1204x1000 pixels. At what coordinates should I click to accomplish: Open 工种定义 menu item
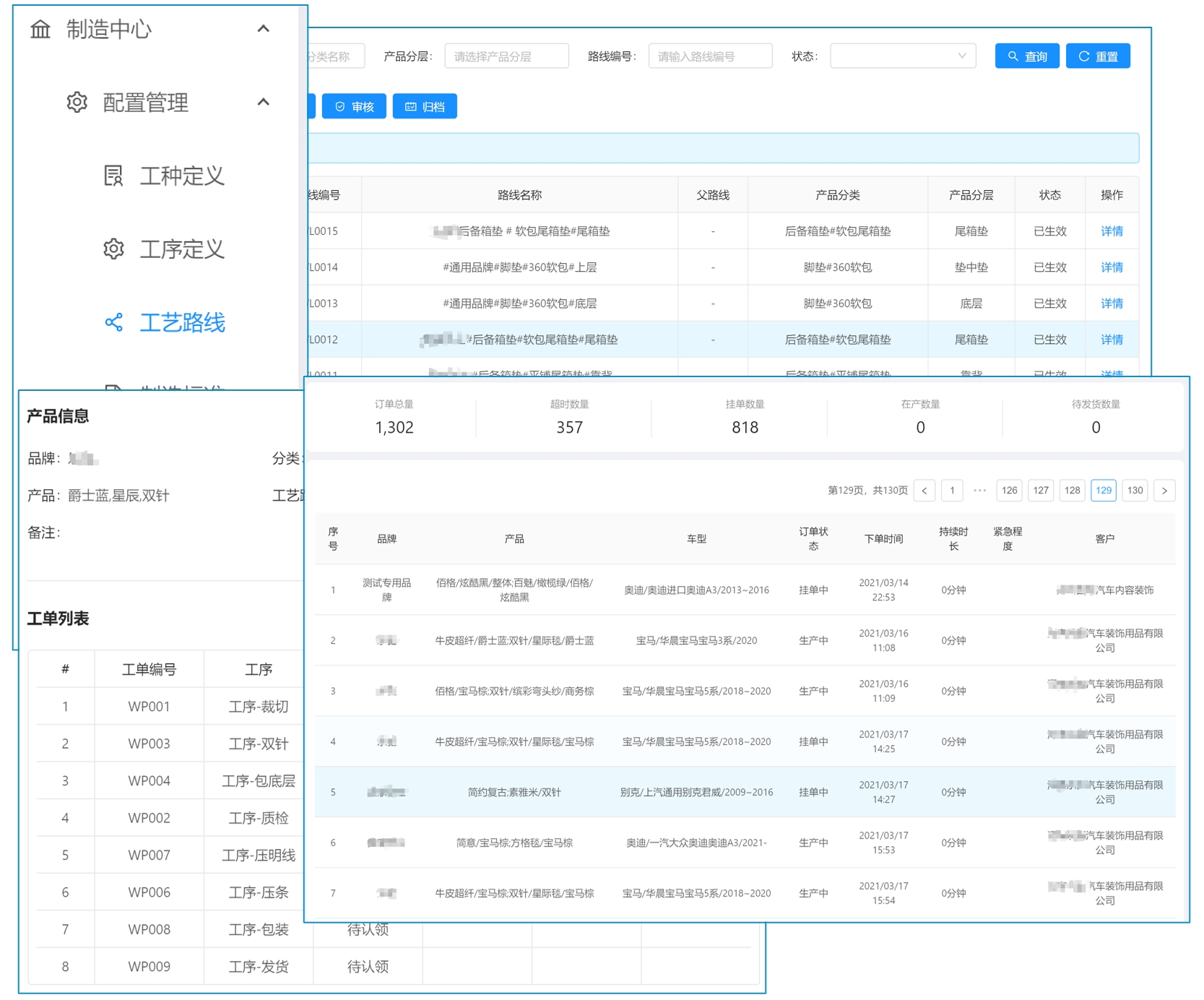pyautogui.click(x=181, y=176)
